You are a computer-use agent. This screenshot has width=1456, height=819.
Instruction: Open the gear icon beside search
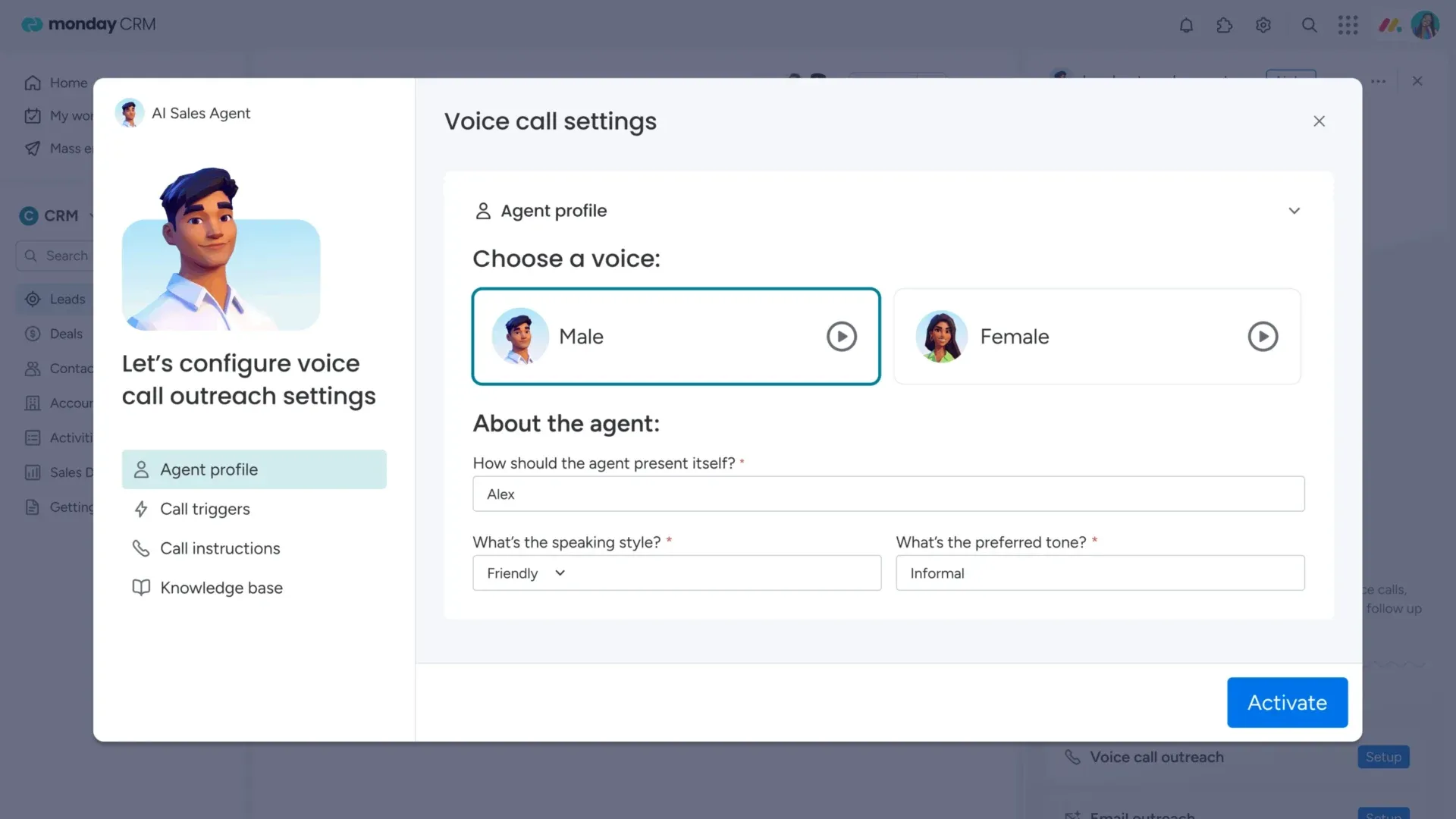(x=1263, y=25)
